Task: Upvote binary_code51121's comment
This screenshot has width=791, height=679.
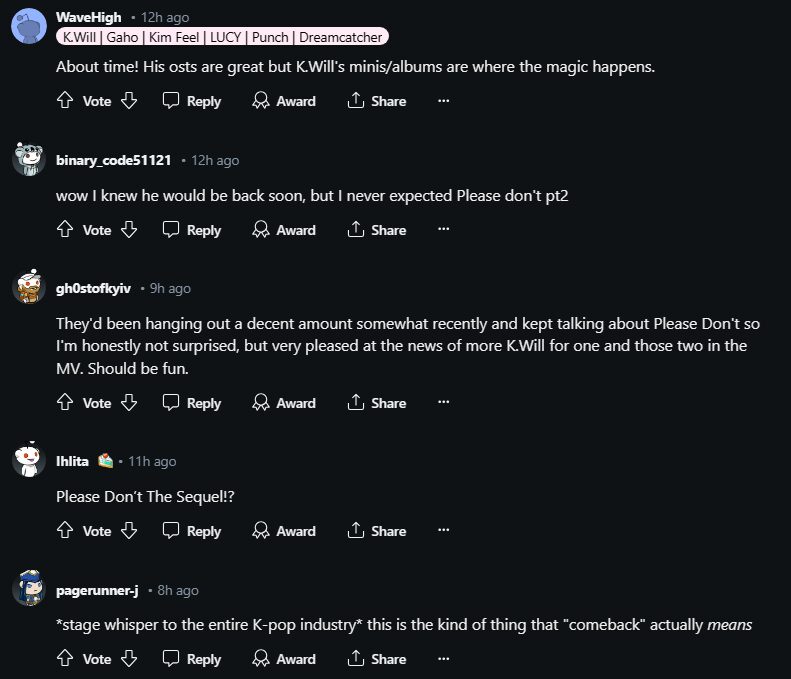Action: pyautogui.click(x=66, y=230)
